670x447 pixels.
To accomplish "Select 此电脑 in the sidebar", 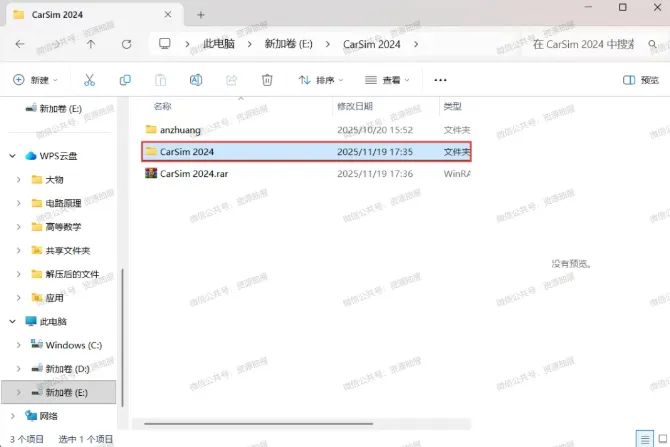I will (46, 321).
